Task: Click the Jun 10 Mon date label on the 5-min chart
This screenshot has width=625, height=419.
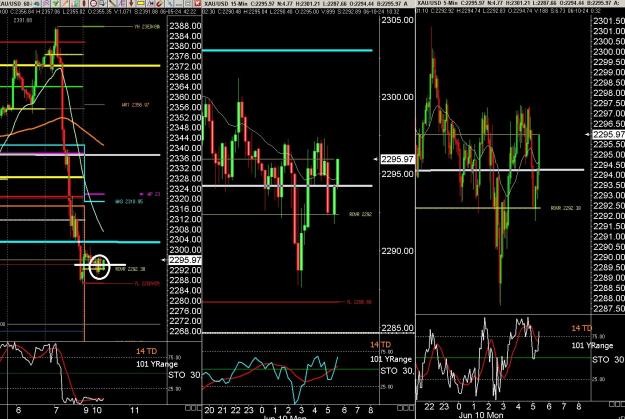Action: click(481, 415)
